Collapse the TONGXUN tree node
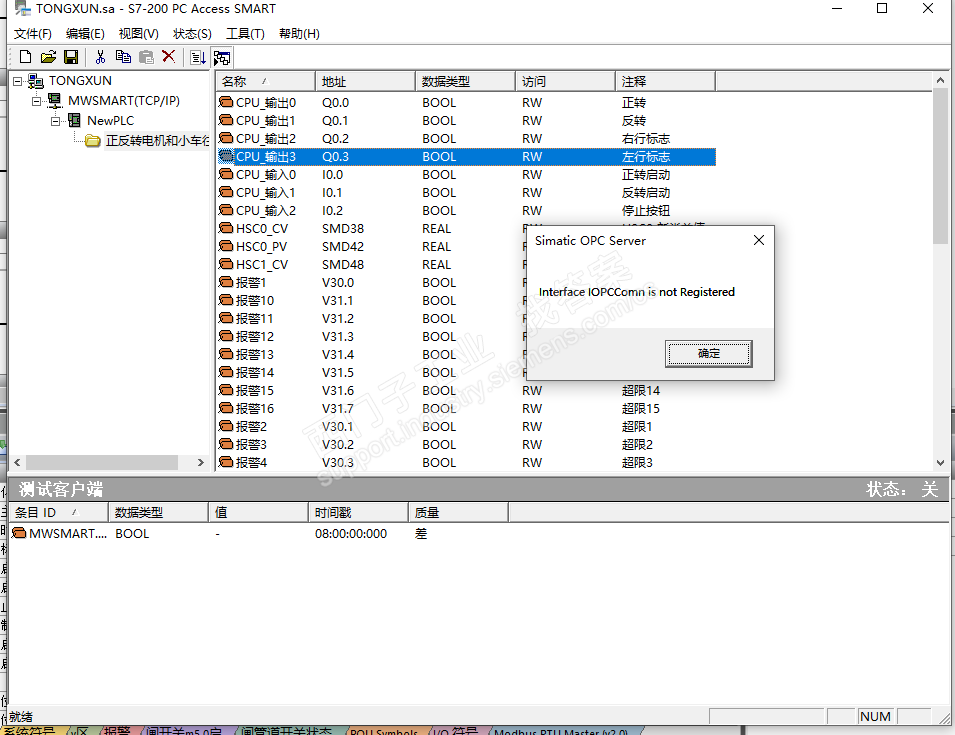Screen dimensions: 955x735 coord(18,81)
